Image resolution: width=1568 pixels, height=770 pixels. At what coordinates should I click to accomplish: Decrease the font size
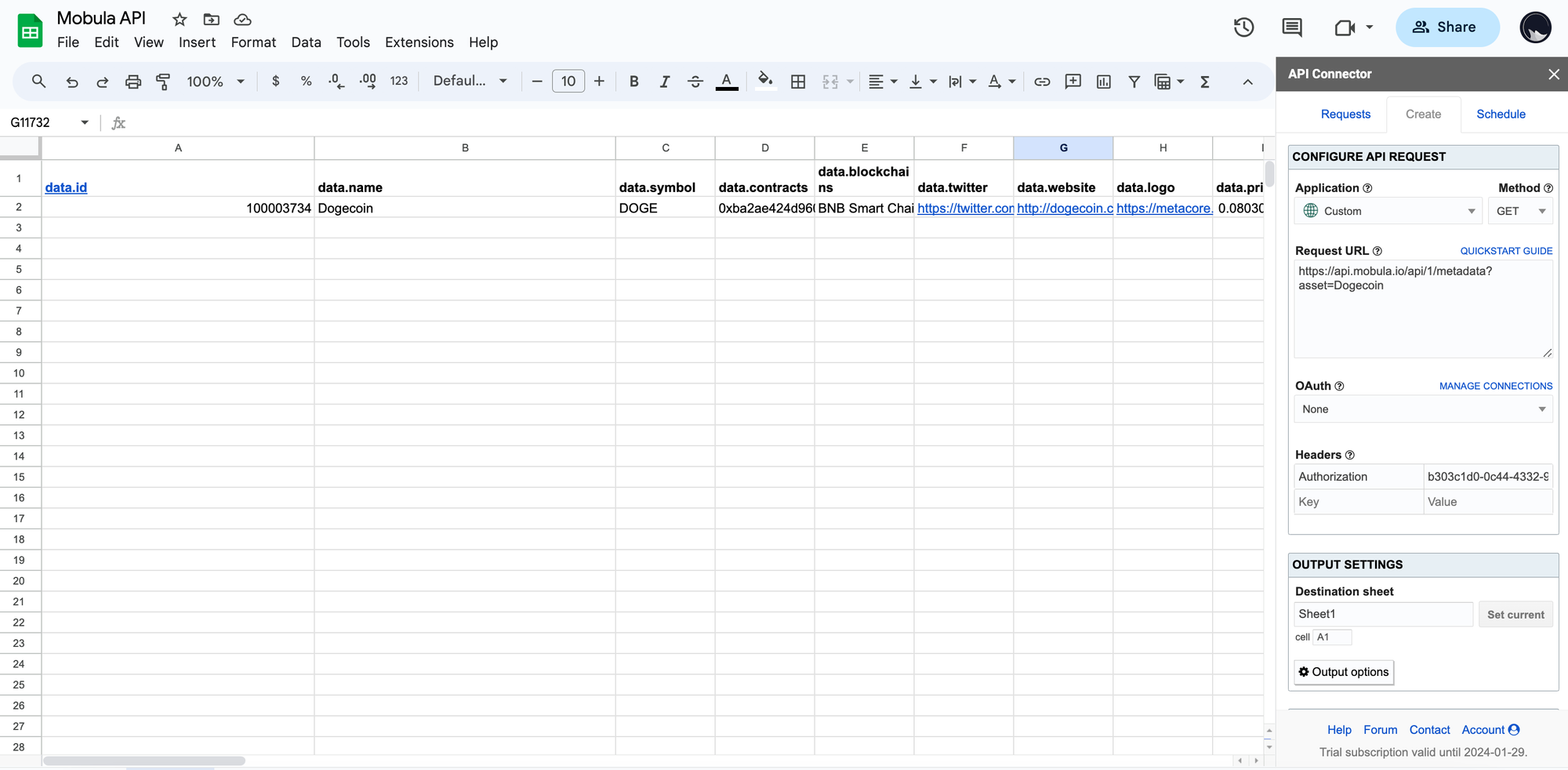click(x=537, y=82)
